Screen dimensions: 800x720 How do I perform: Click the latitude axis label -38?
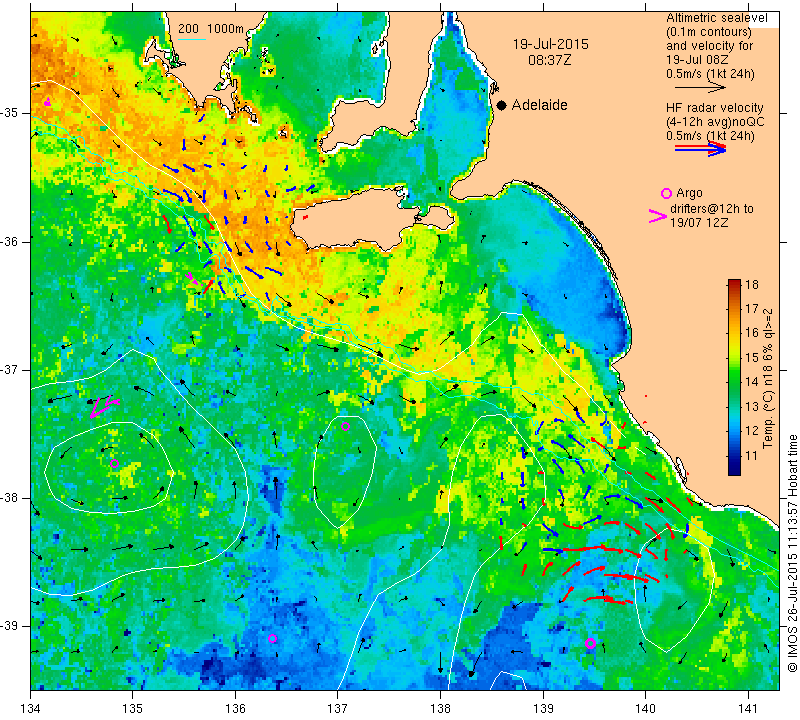tap(9, 498)
